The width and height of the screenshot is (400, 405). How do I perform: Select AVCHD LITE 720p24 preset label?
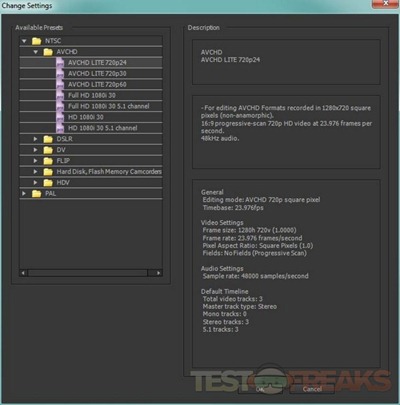[97, 63]
